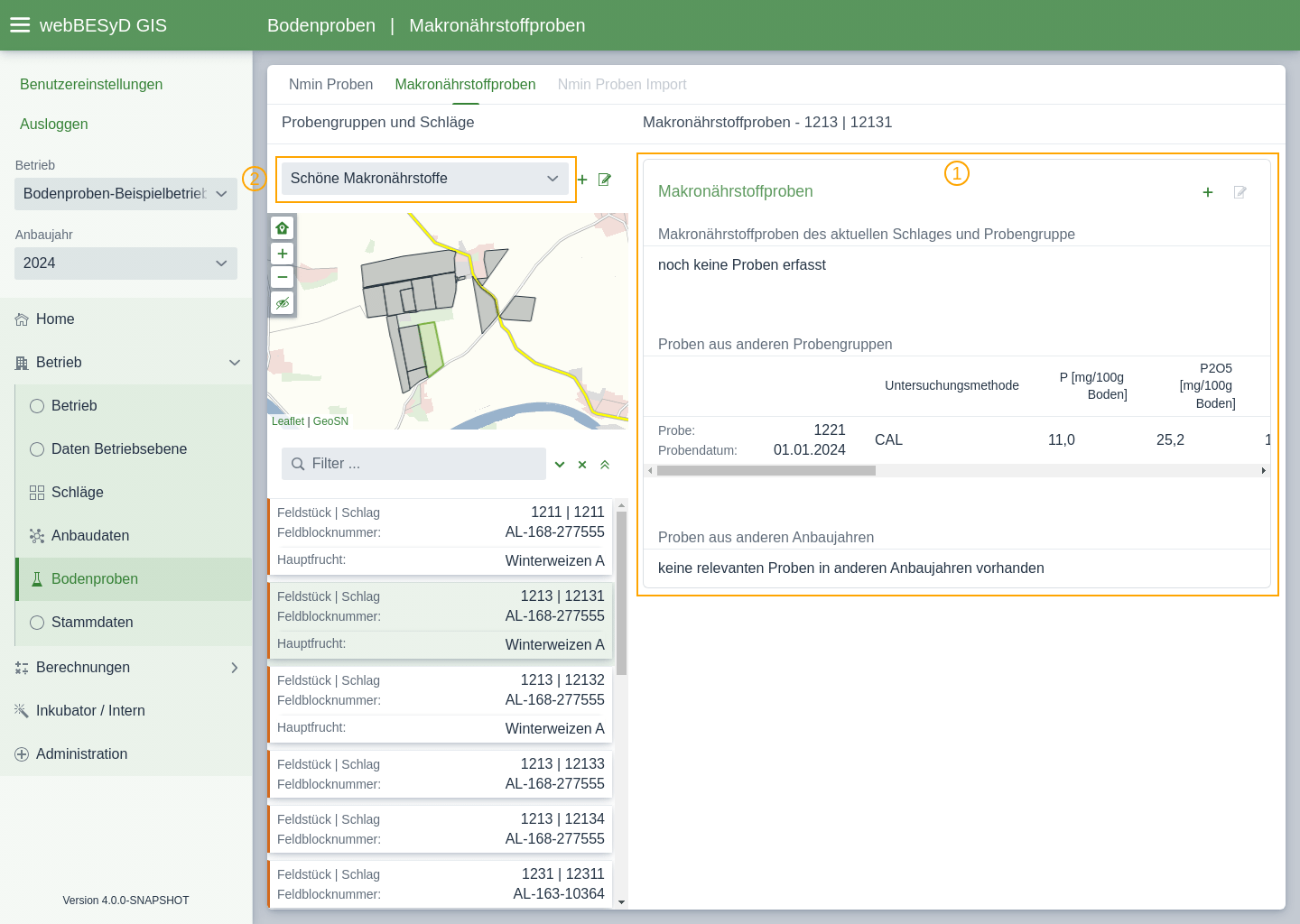
Task: Click the horizontal table scrollbar thumb
Action: click(766, 471)
